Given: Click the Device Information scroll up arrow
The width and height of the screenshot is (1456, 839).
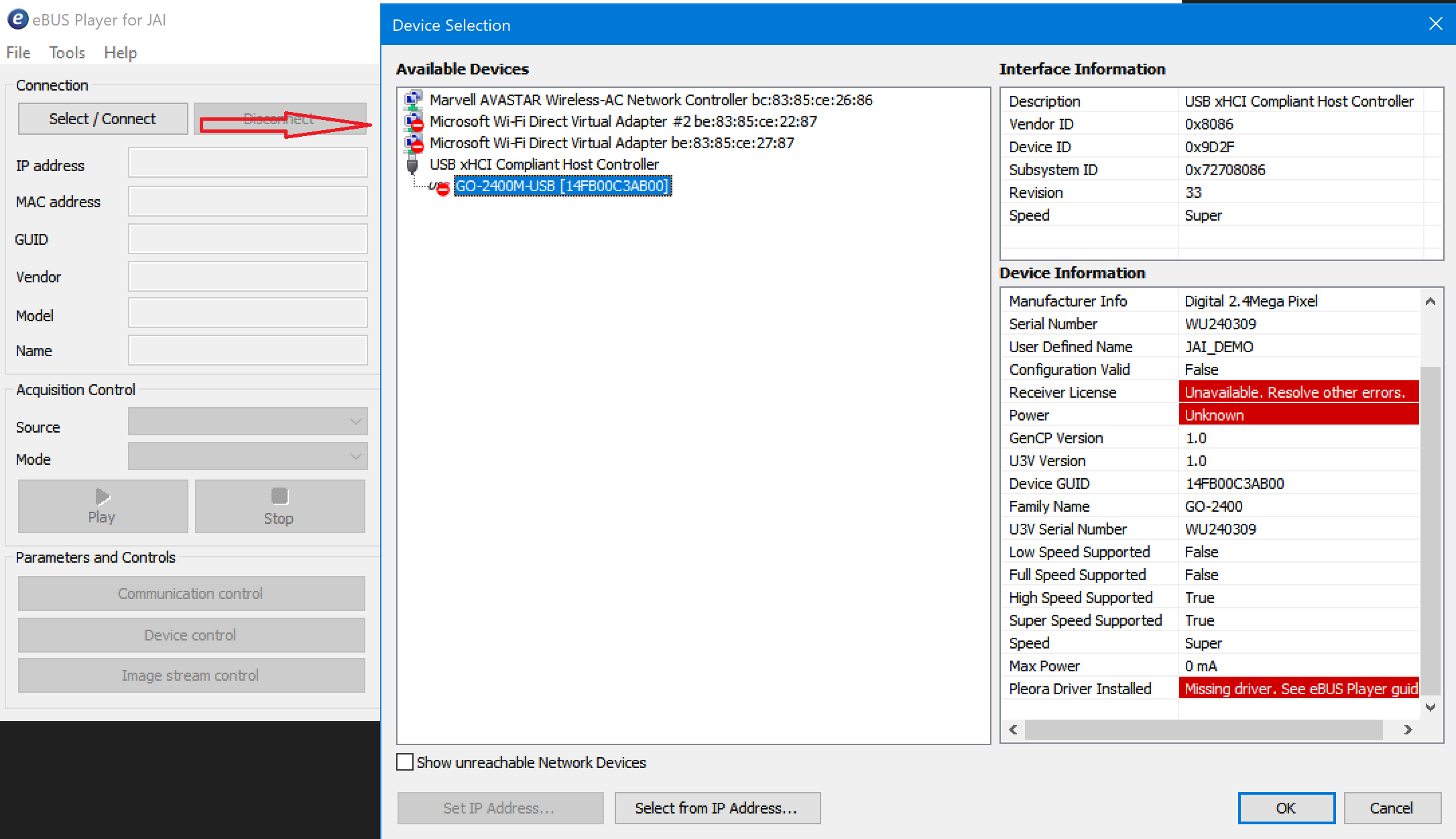Looking at the screenshot, I should [x=1431, y=301].
